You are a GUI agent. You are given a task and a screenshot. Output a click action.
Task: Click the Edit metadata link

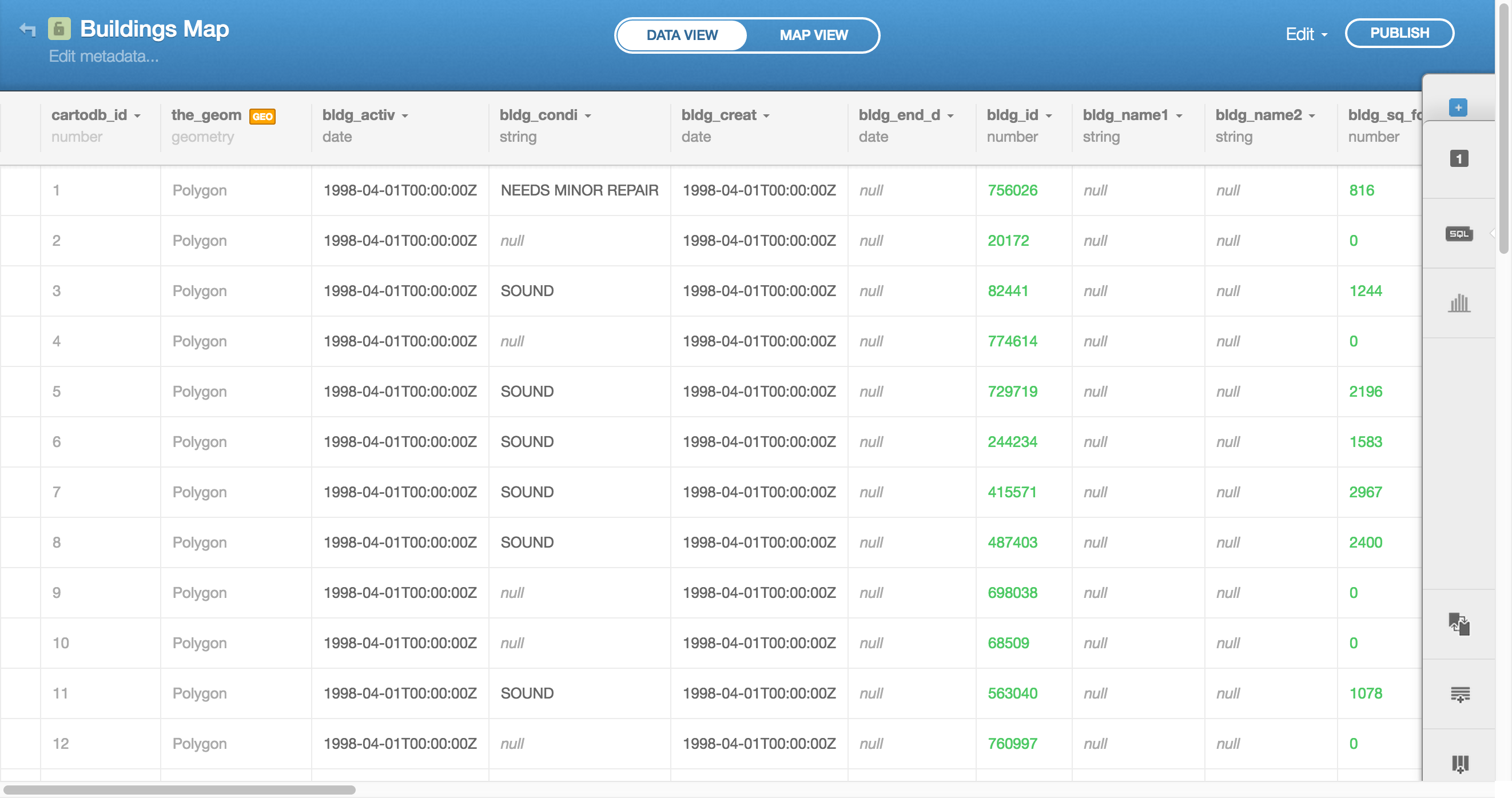coord(104,57)
